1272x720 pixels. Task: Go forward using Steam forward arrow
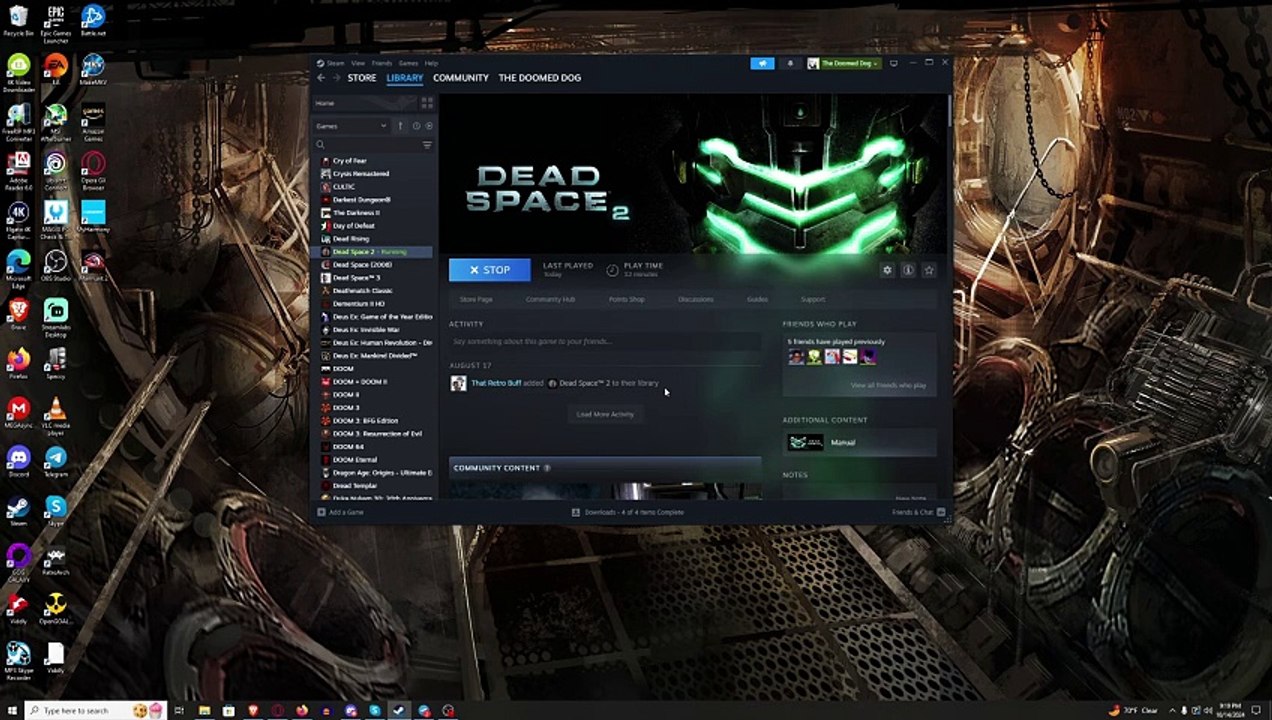click(337, 78)
